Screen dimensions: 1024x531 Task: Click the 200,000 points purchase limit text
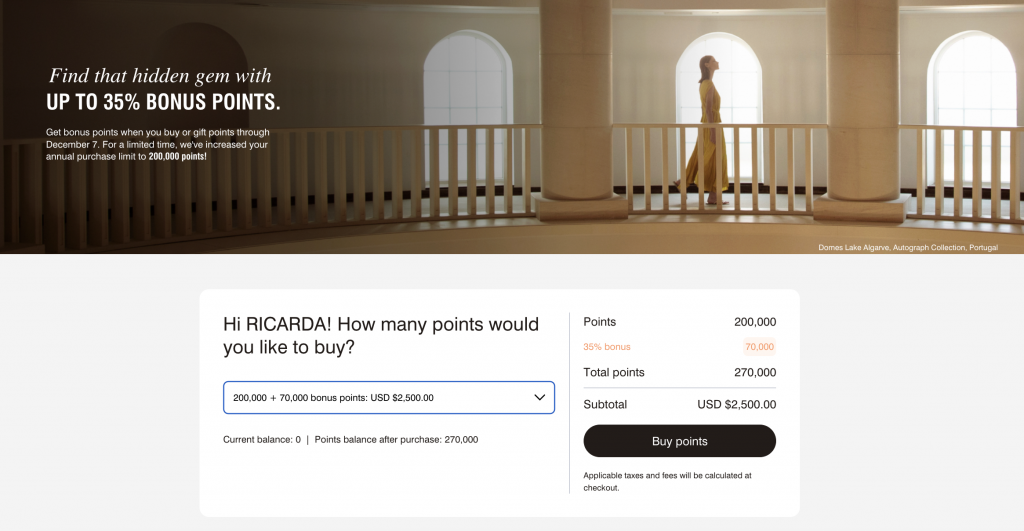coord(177,156)
